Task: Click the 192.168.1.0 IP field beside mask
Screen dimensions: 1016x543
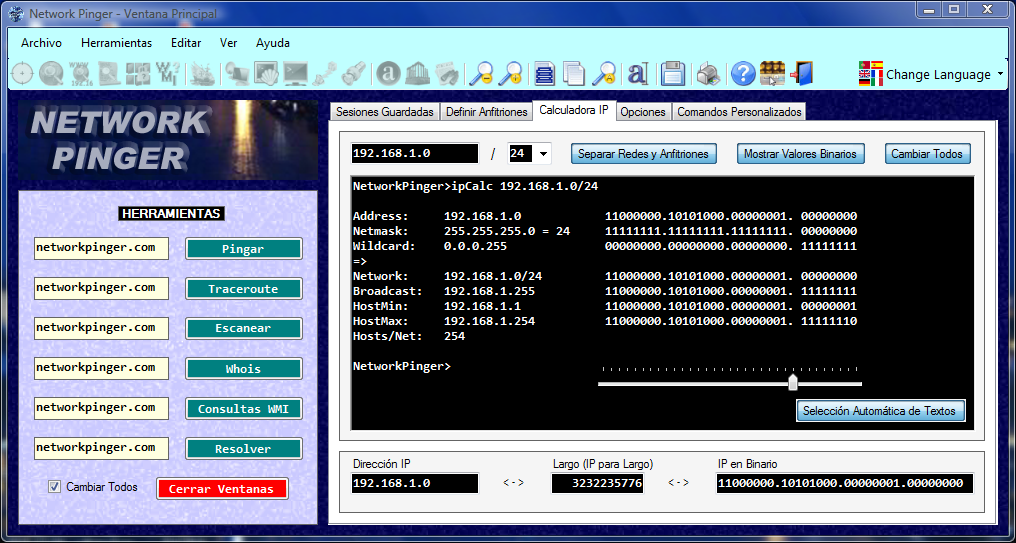Action: click(x=415, y=154)
